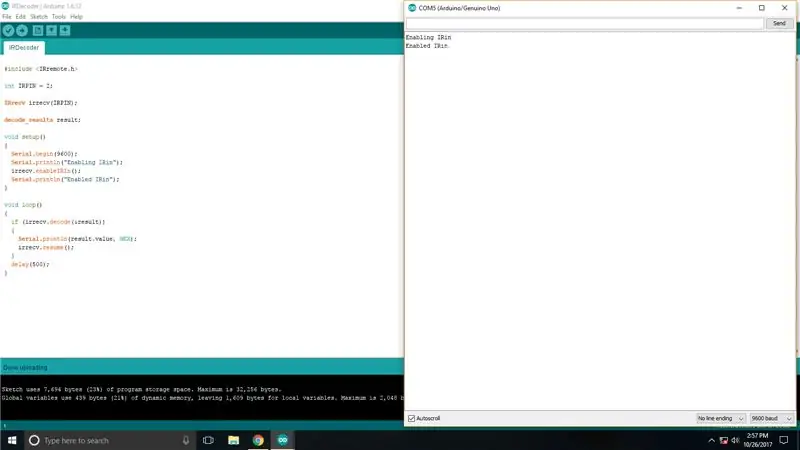Viewport: 800px width, 450px height.
Task: Open the Help menu
Action: tap(77, 17)
